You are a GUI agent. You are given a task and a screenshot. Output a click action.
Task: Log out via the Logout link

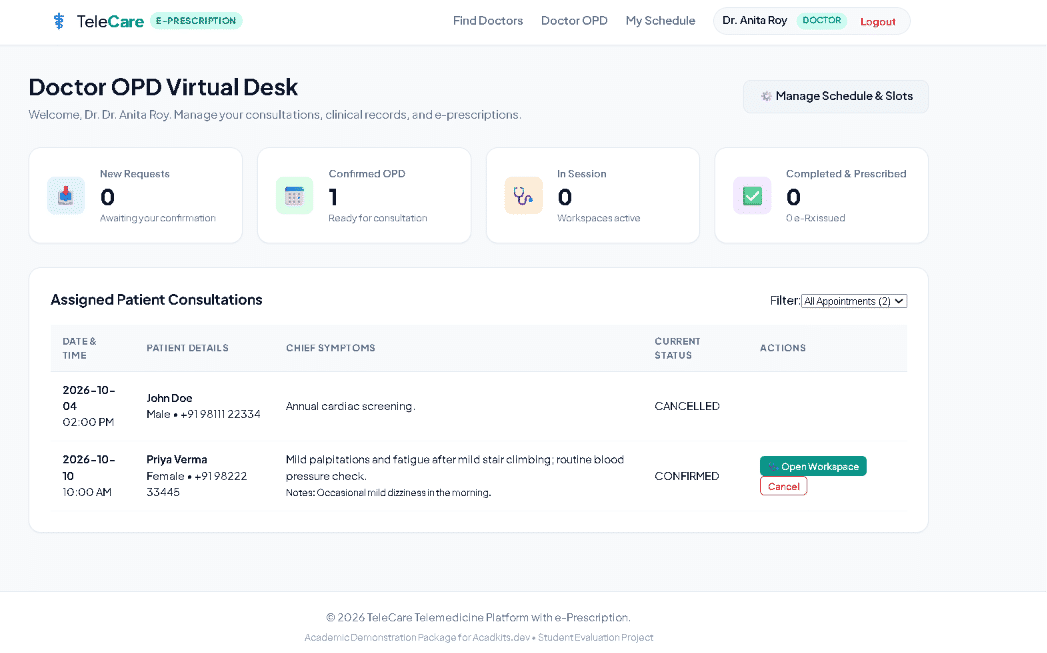coord(877,21)
